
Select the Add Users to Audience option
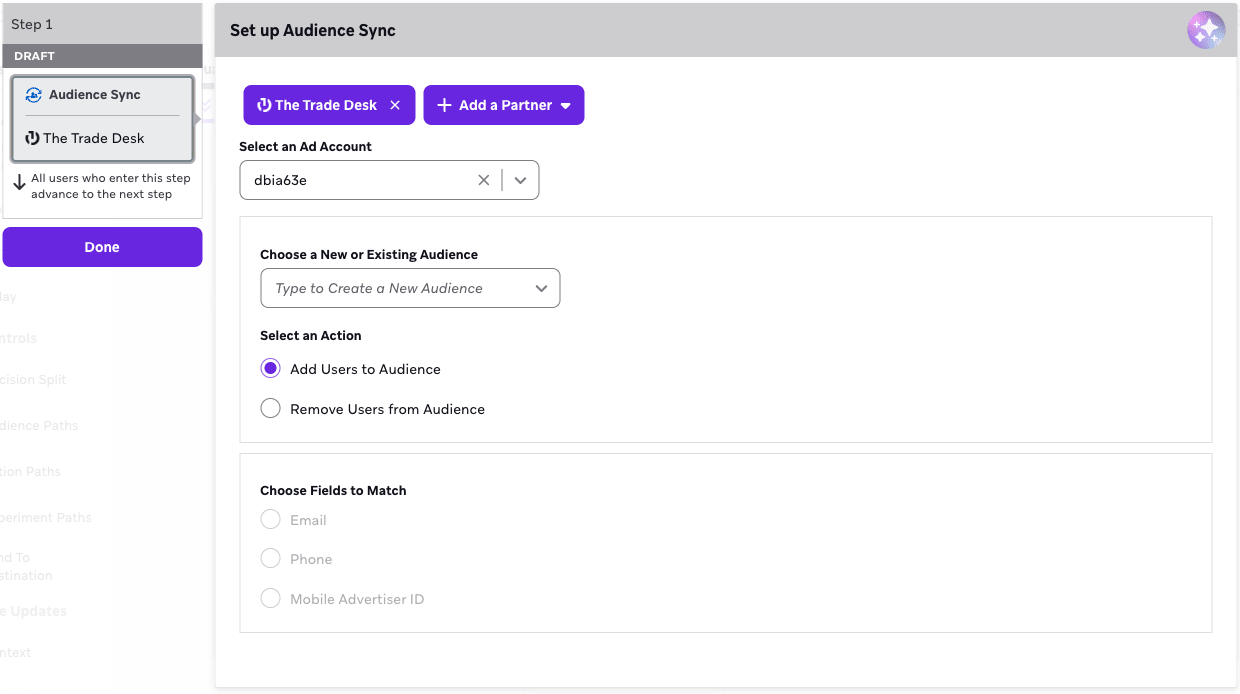point(270,368)
